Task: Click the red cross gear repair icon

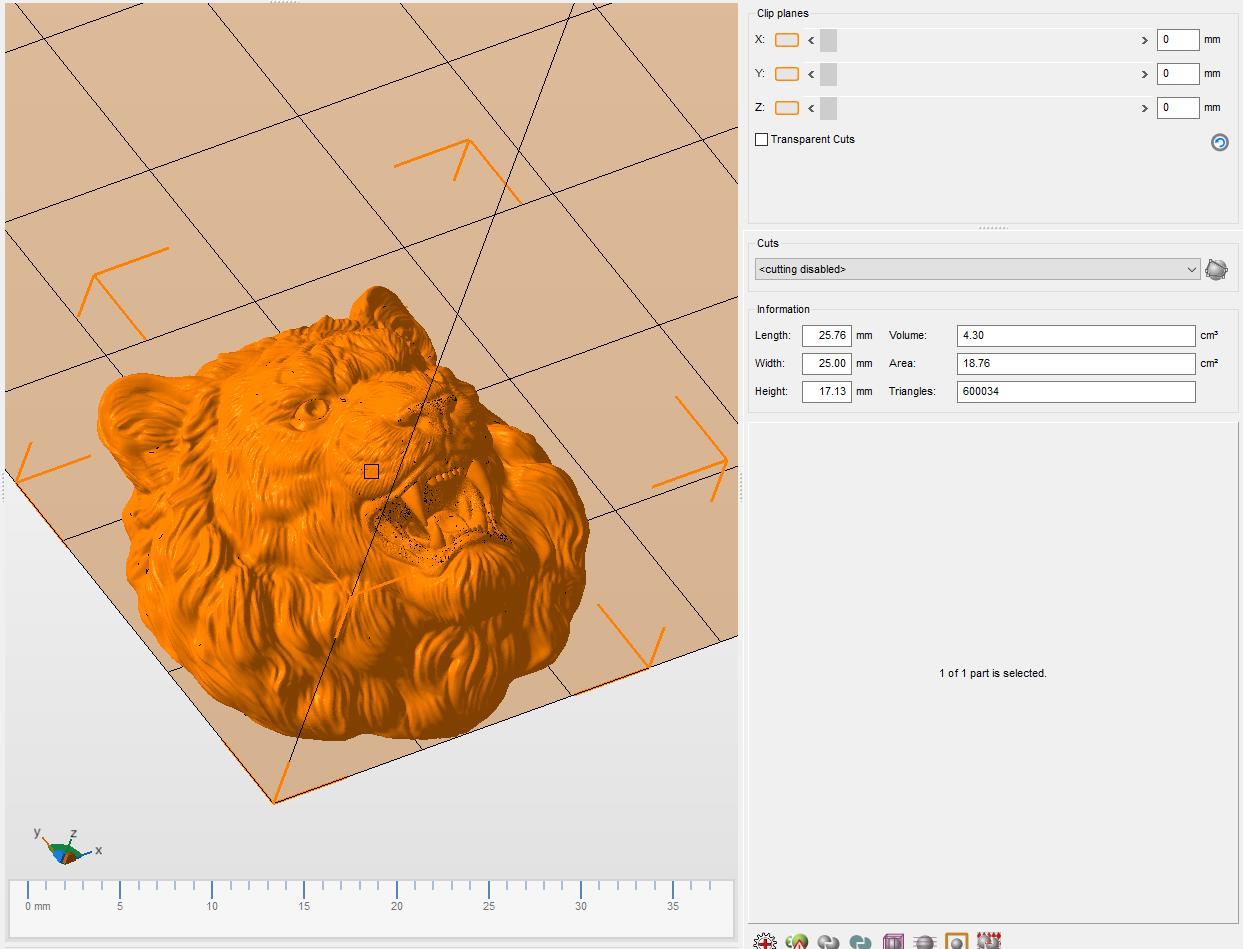Action: (765, 941)
